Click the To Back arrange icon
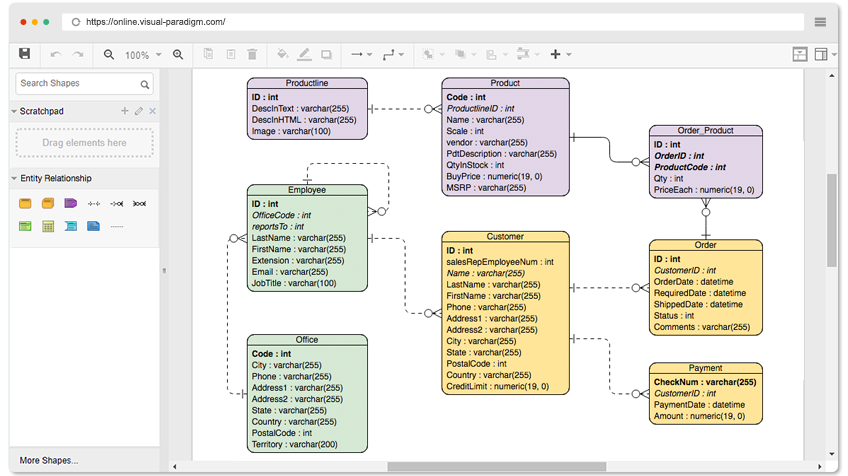Screen dimensions: 848x476 tap(460, 54)
